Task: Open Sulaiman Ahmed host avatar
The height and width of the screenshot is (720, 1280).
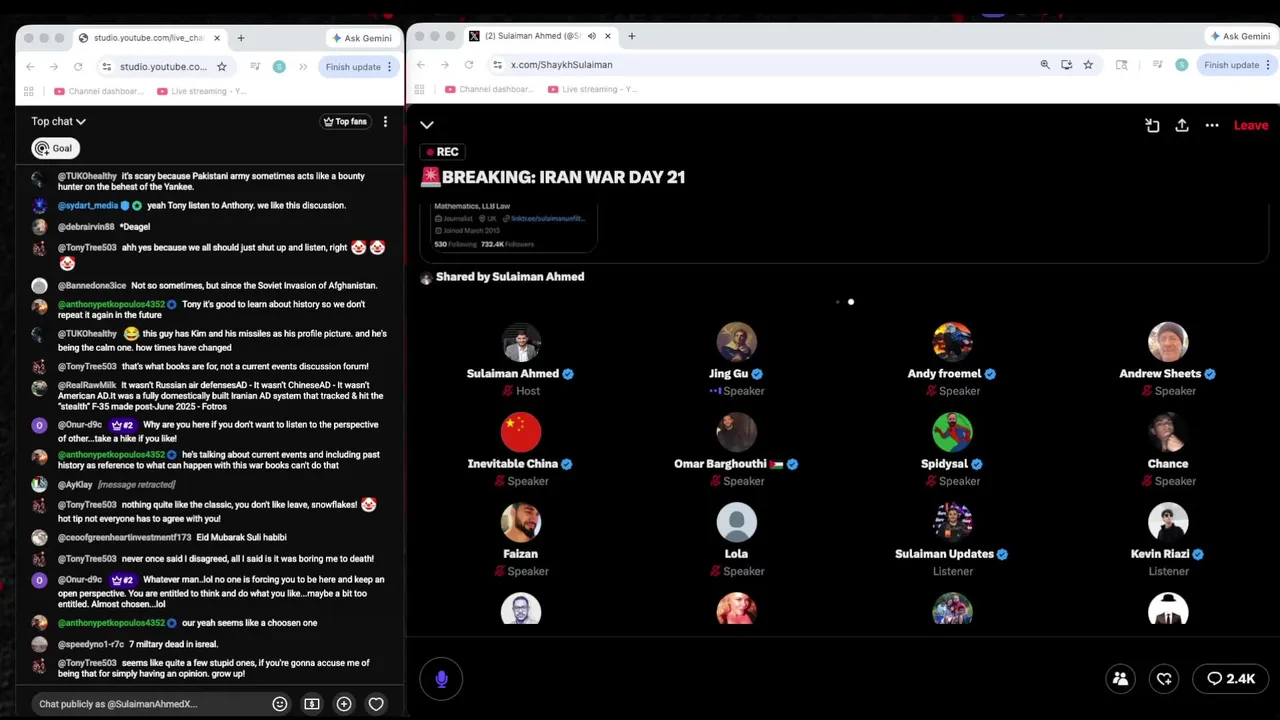Action: 521,342
